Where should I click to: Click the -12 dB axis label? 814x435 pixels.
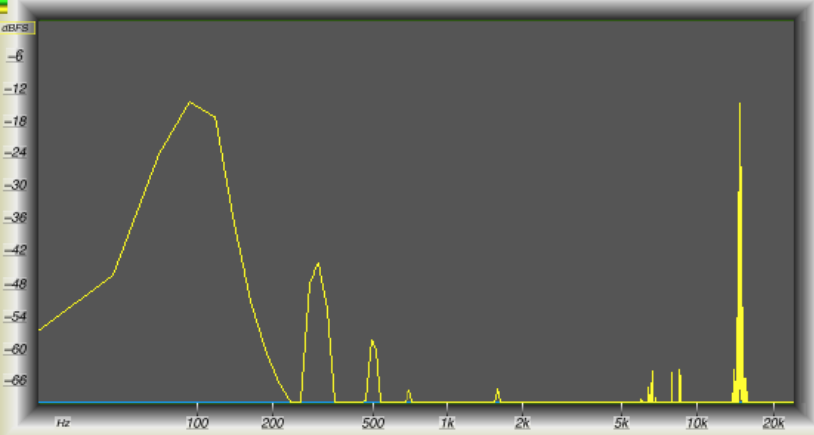click(x=15, y=89)
